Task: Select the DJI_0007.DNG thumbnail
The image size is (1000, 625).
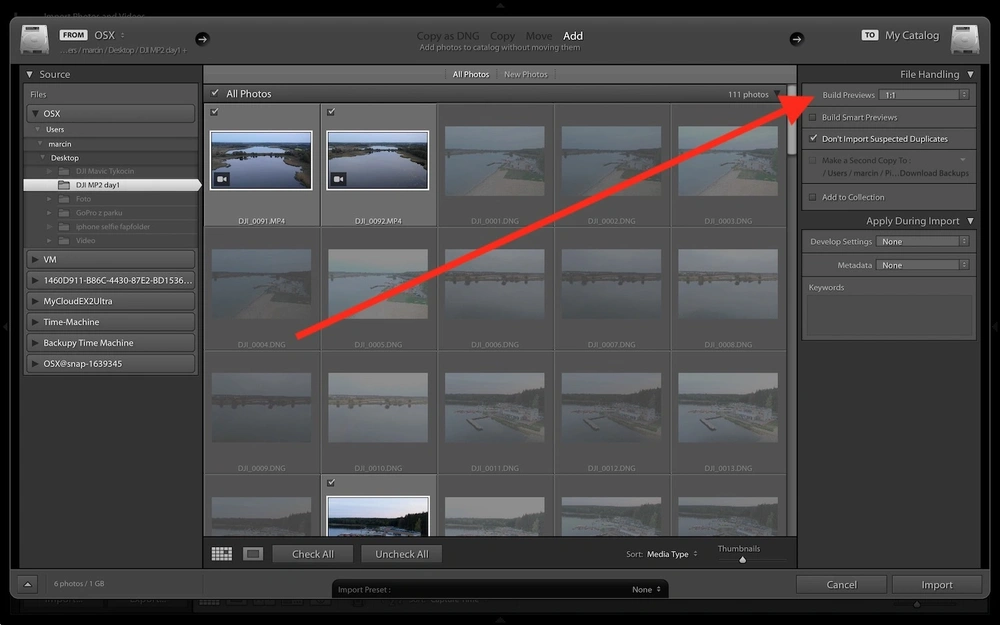Action: [x=612, y=284]
